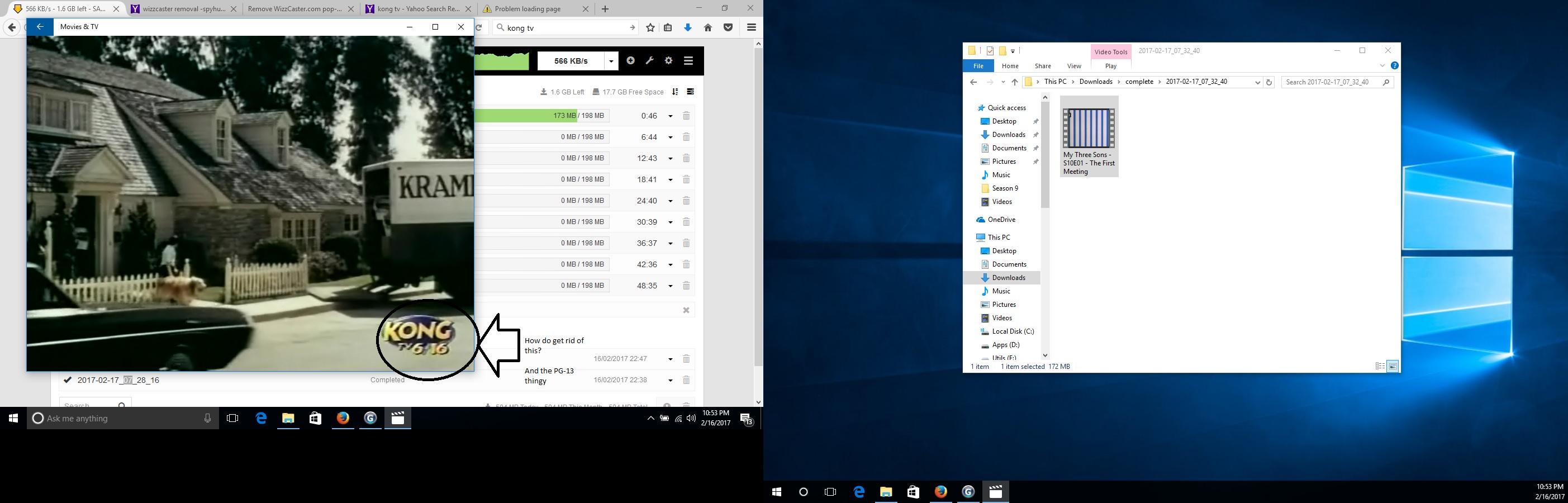This screenshot has height=503, width=1568.
Task: Select Season 9 in Quick access
Action: tap(1005, 188)
